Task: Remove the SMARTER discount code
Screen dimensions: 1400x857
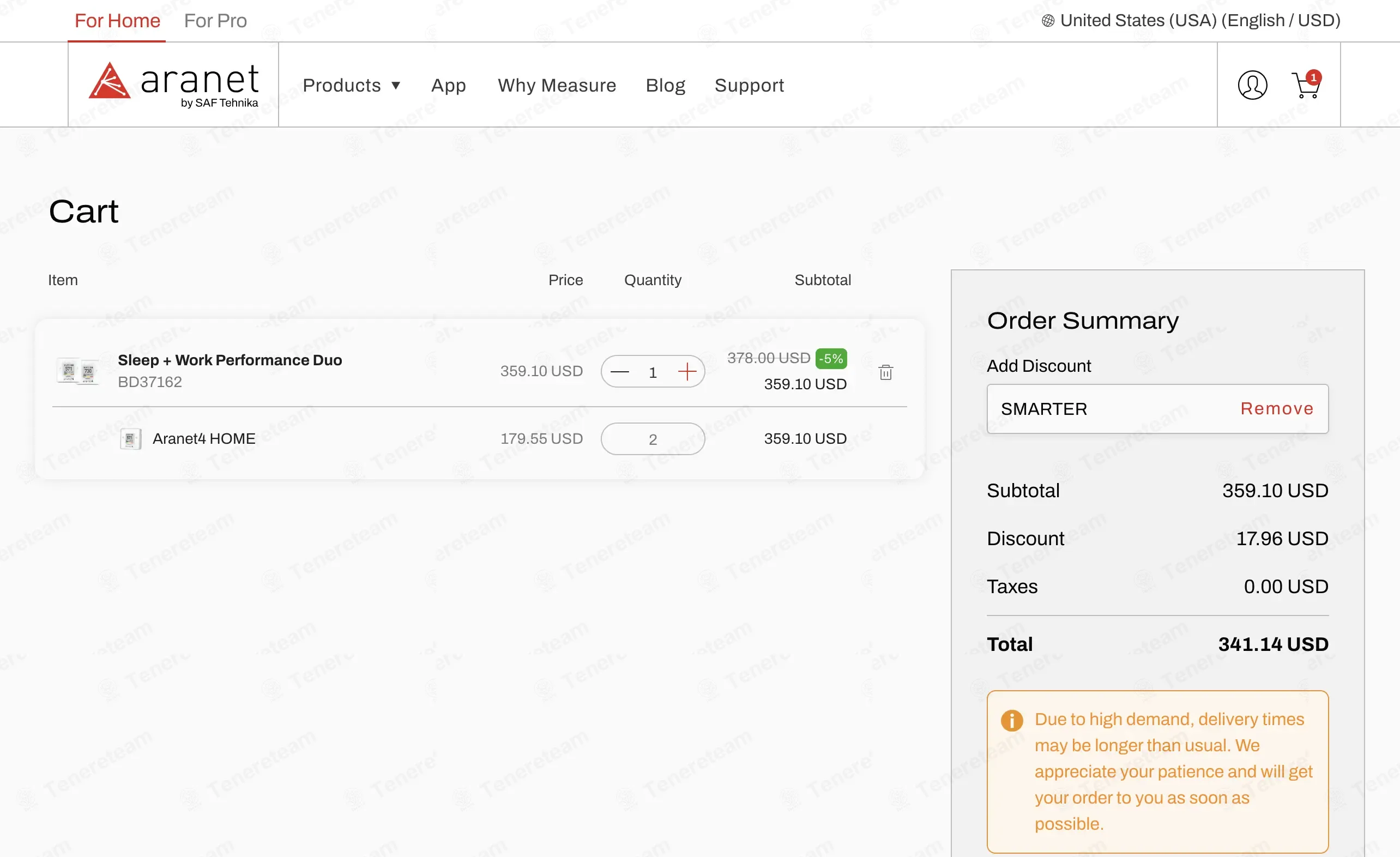Action: (x=1277, y=409)
